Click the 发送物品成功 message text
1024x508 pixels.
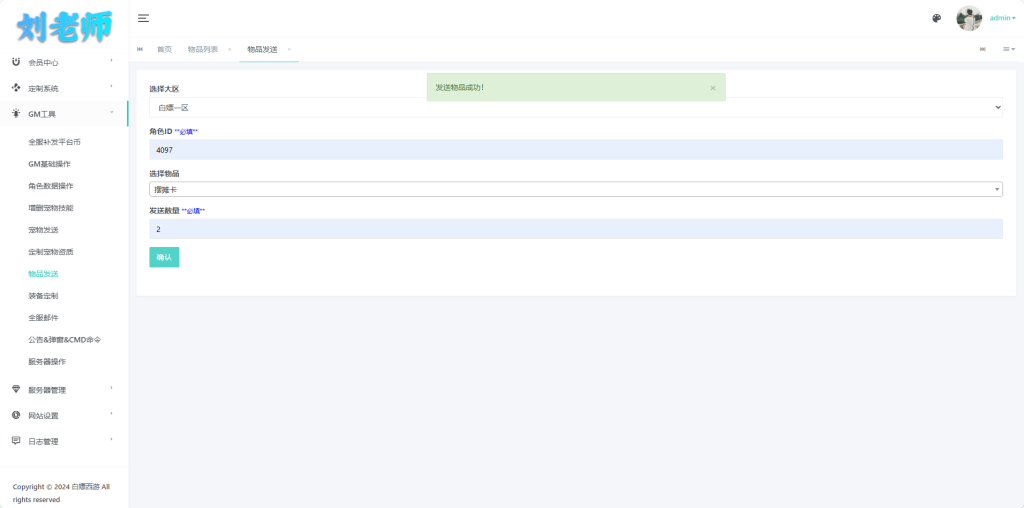[460, 87]
